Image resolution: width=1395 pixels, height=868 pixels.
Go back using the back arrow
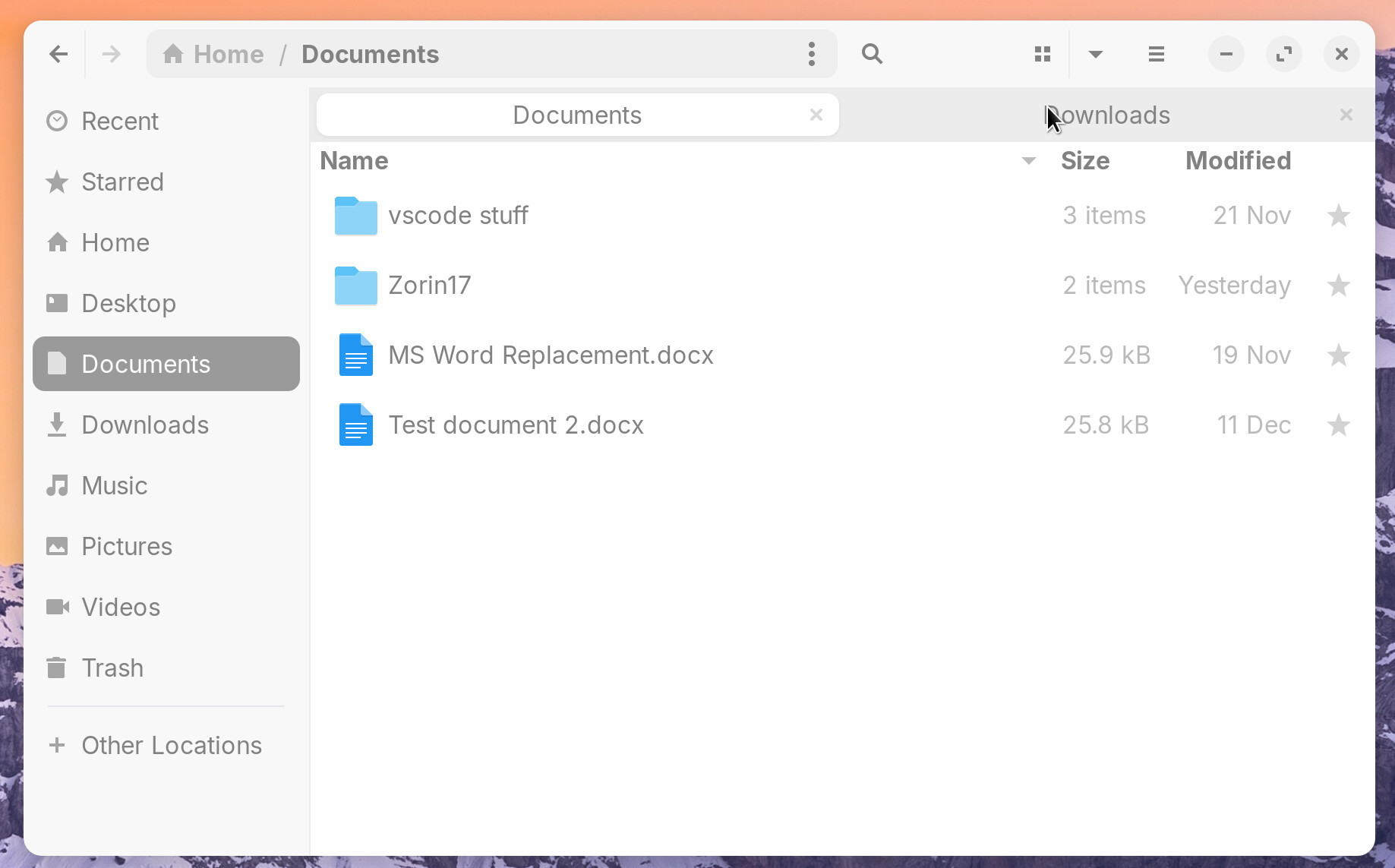click(58, 54)
